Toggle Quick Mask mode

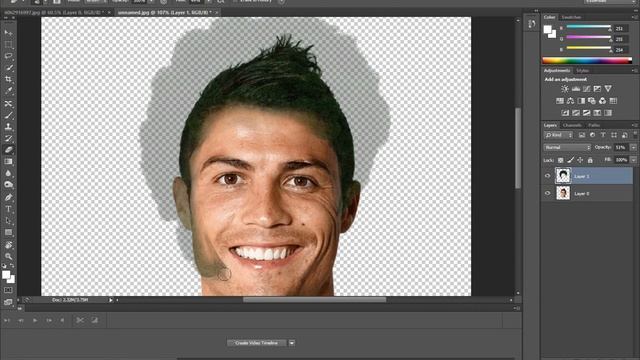tap(8, 290)
